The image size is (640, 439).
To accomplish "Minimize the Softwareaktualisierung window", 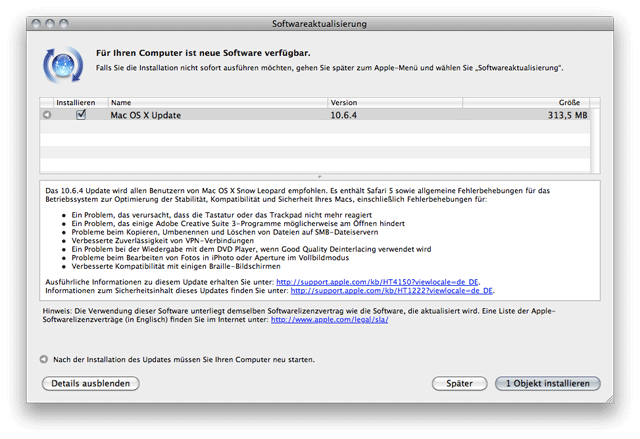I will (50, 24).
